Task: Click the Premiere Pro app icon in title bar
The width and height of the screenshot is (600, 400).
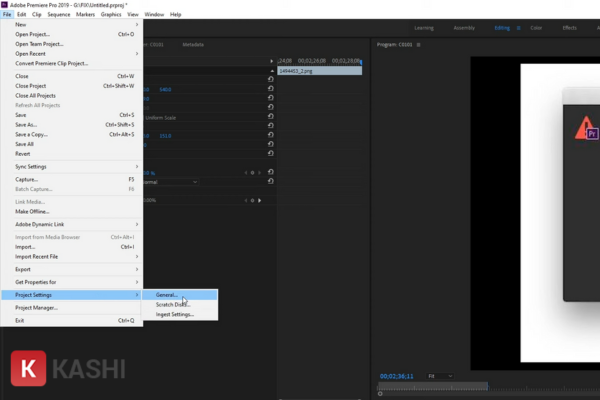Action: pyautogui.click(x=6, y=4)
